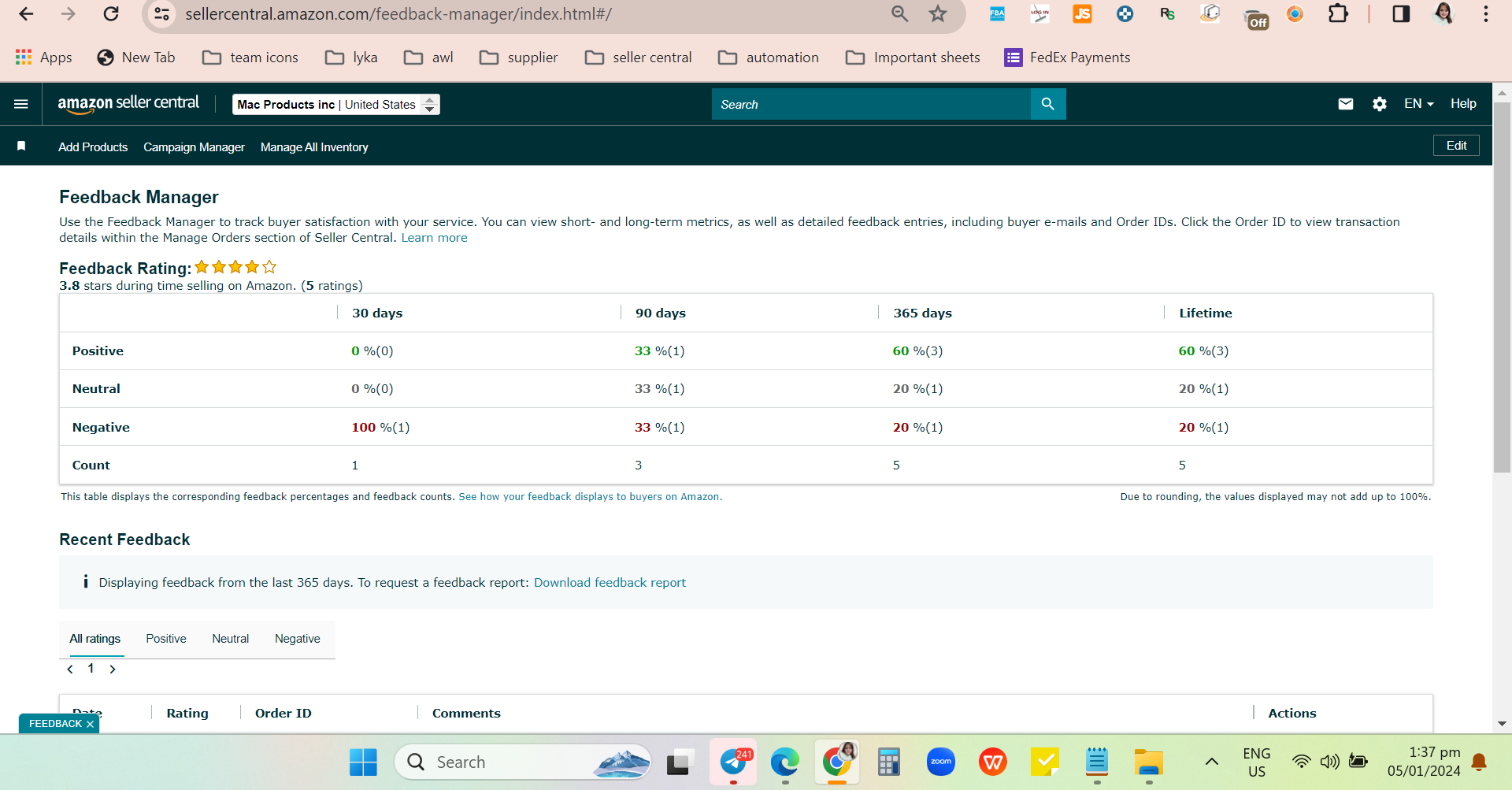The width and height of the screenshot is (1512, 790).
Task: Open the Extensions puzzle menu
Action: [1338, 13]
